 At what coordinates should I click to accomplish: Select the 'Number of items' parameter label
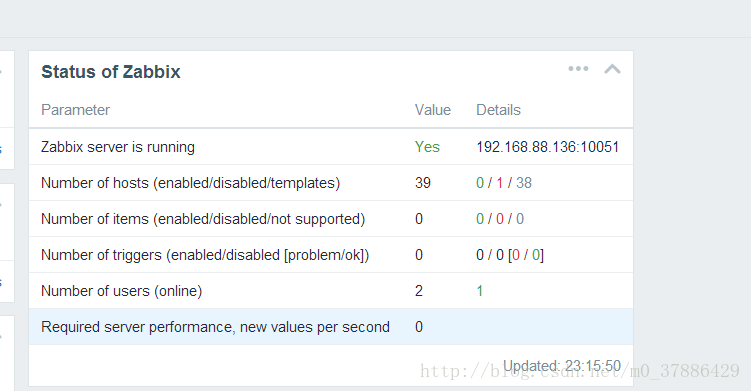click(x=203, y=218)
